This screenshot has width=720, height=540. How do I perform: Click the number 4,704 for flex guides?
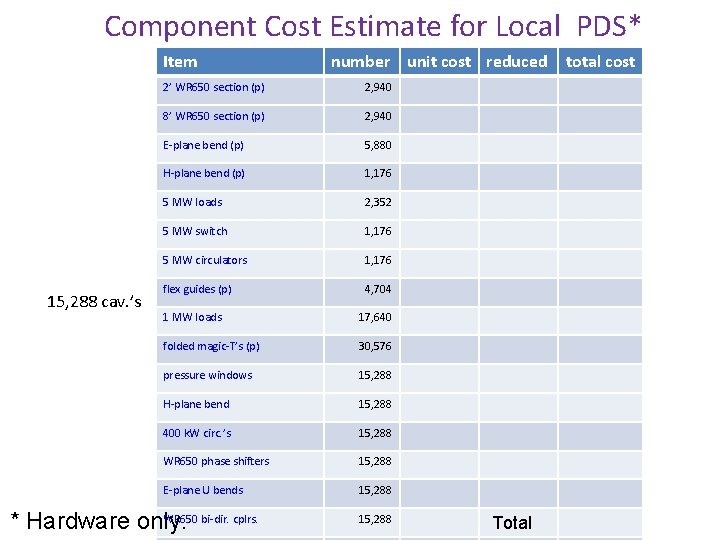pyautogui.click(x=377, y=289)
